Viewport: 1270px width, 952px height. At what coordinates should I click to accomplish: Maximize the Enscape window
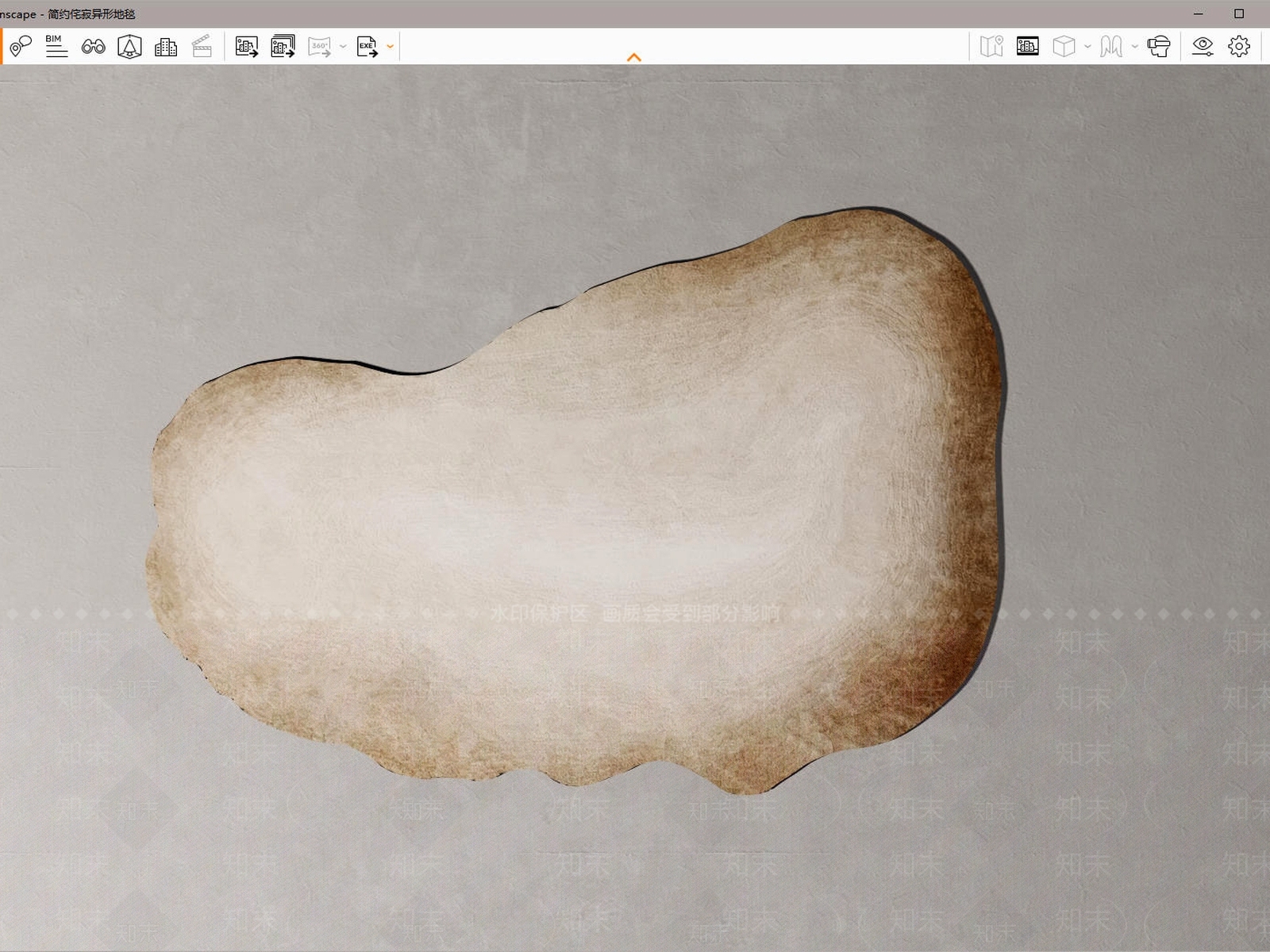(1239, 13)
